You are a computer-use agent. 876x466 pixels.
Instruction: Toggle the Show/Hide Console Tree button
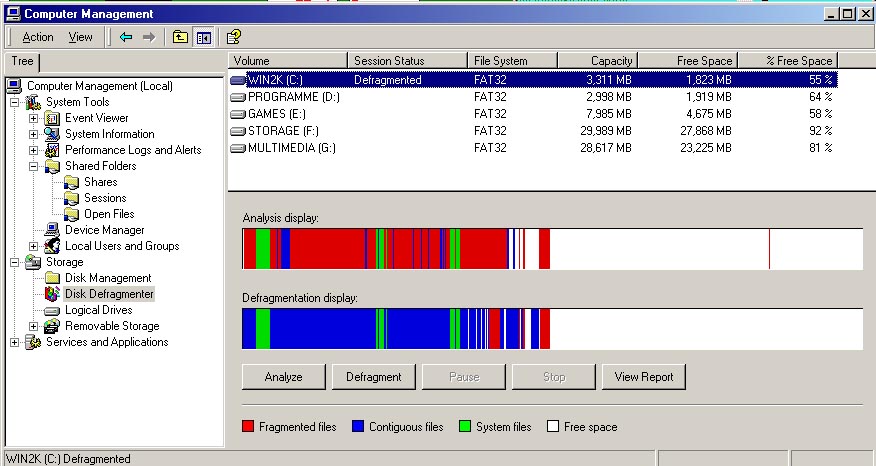(x=204, y=37)
